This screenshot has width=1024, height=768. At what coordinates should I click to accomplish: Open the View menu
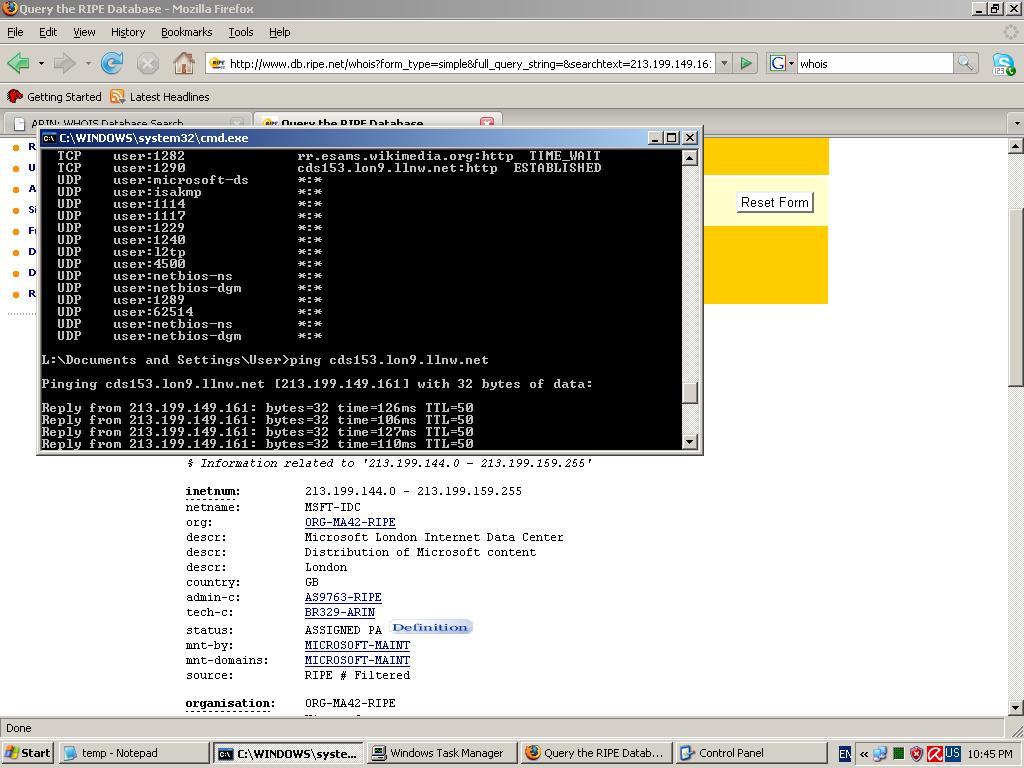[x=84, y=32]
